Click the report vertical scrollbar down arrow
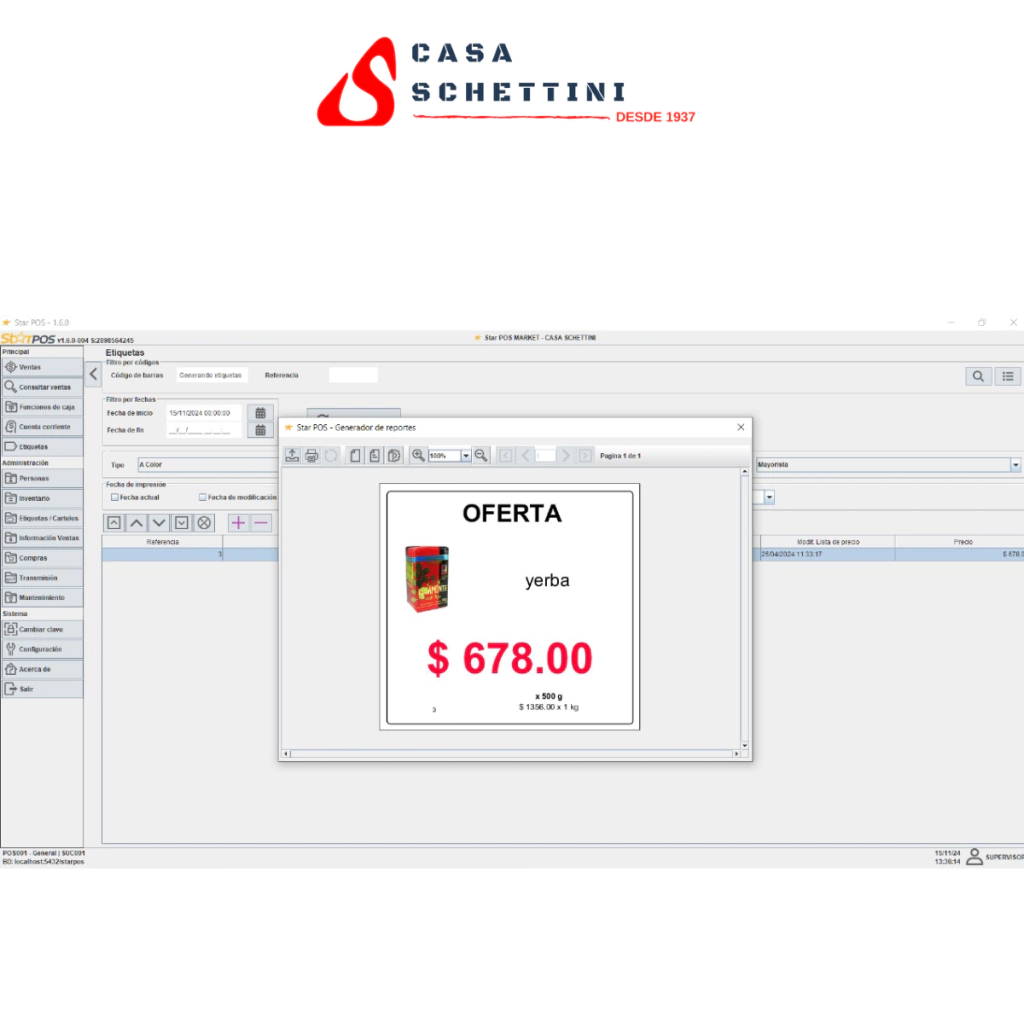 (x=744, y=745)
